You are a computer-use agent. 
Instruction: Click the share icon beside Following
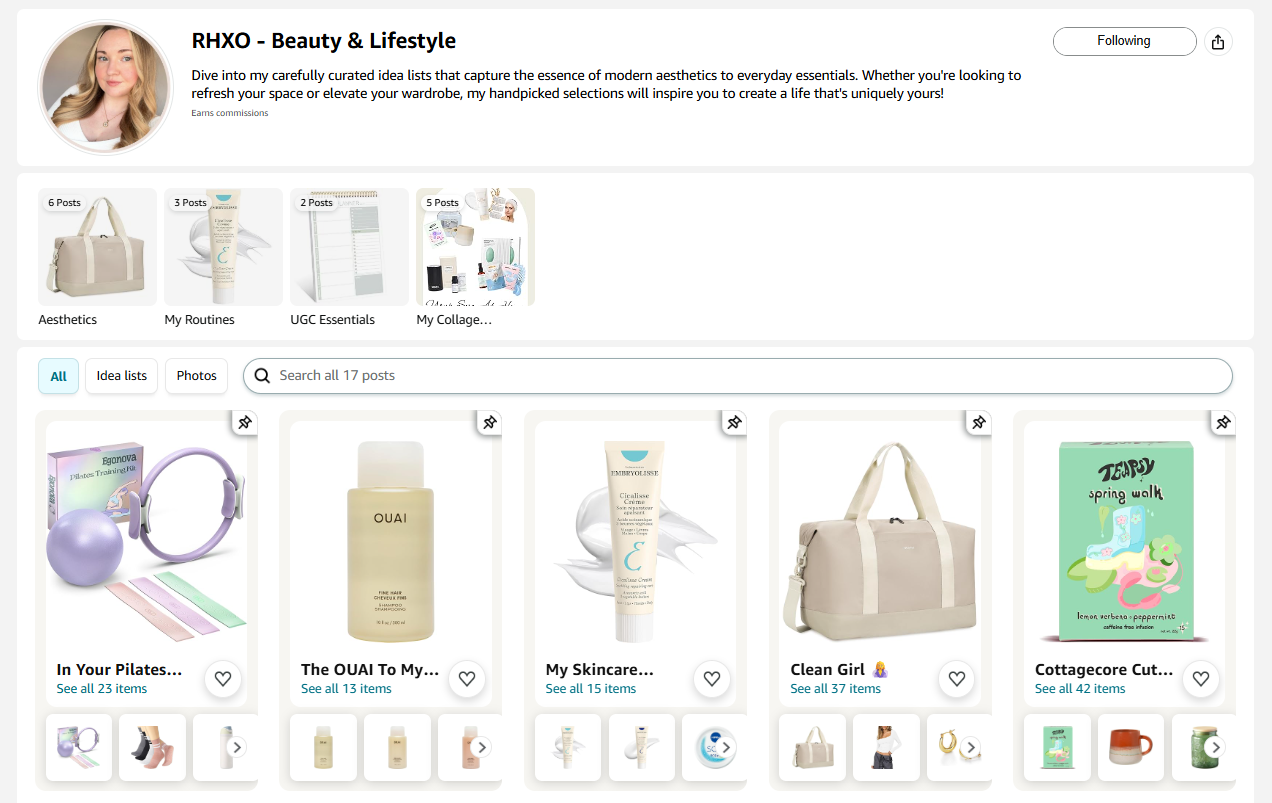coord(1217,42)
